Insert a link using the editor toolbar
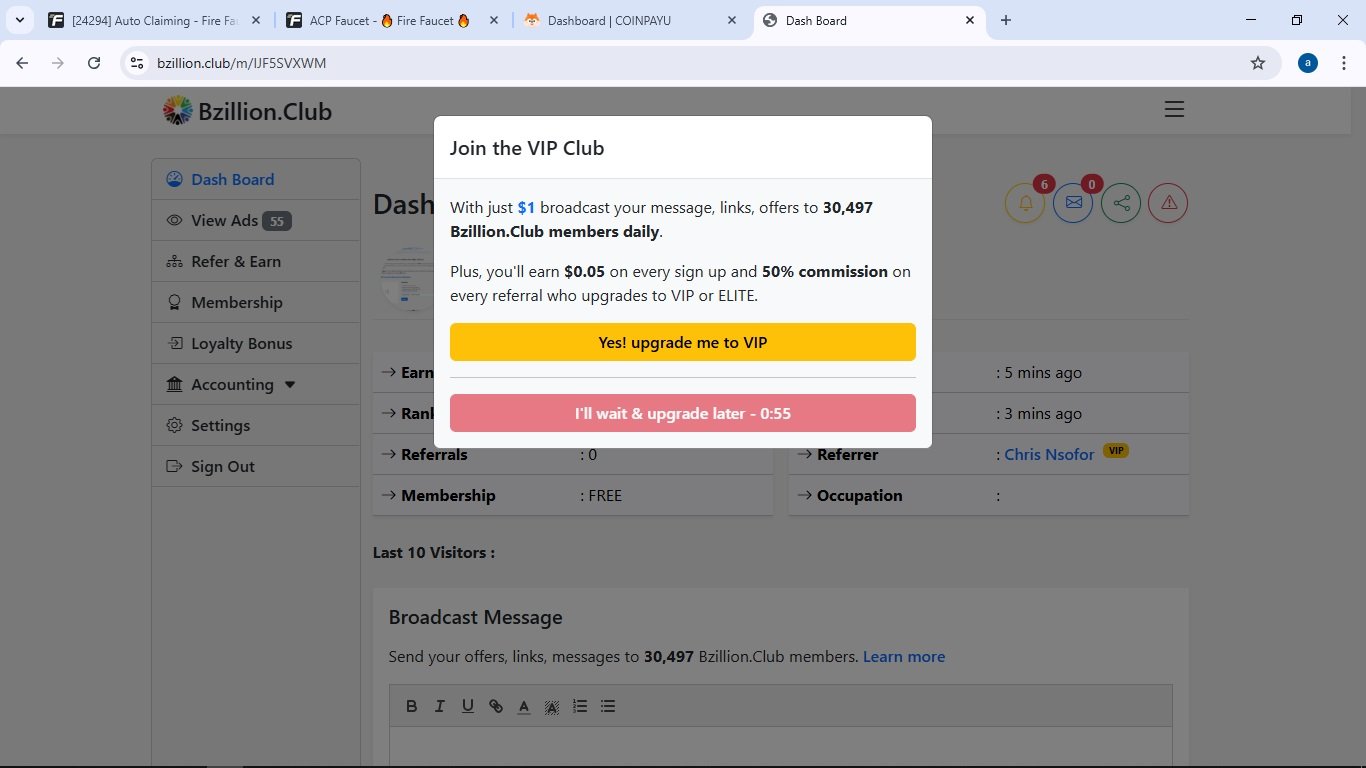The image size is (1366, 768). [495, 706]
